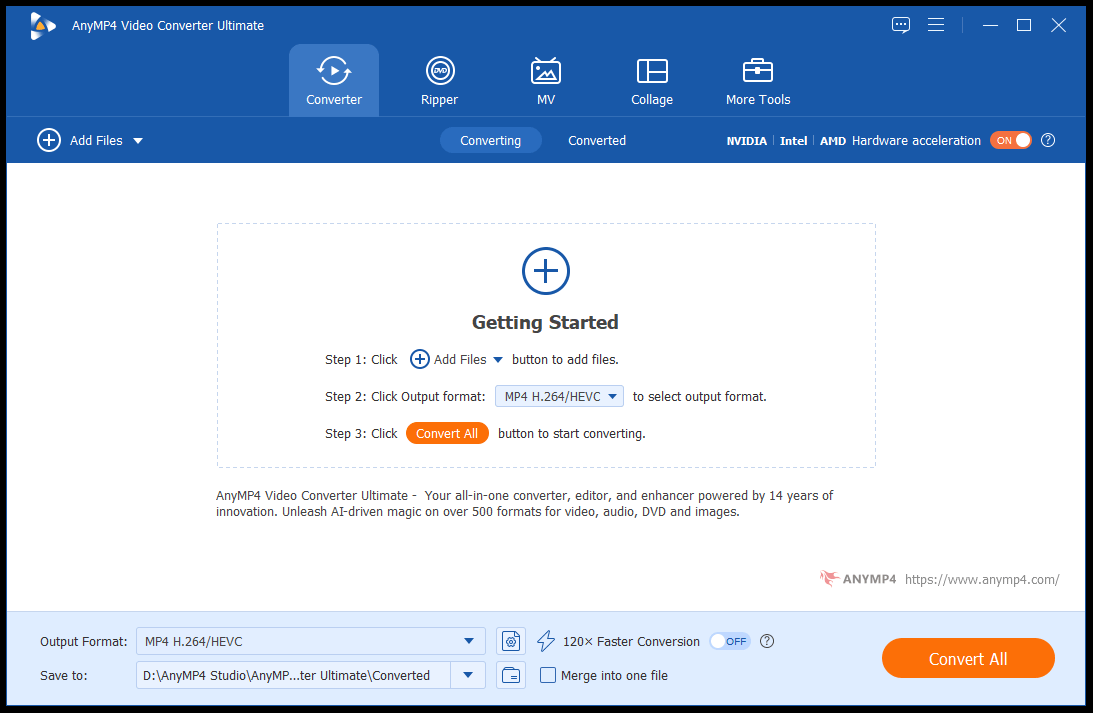The image size is (1093, 713).
Task: Click the ANYMP4 brand logo
Action: [858, 578]
